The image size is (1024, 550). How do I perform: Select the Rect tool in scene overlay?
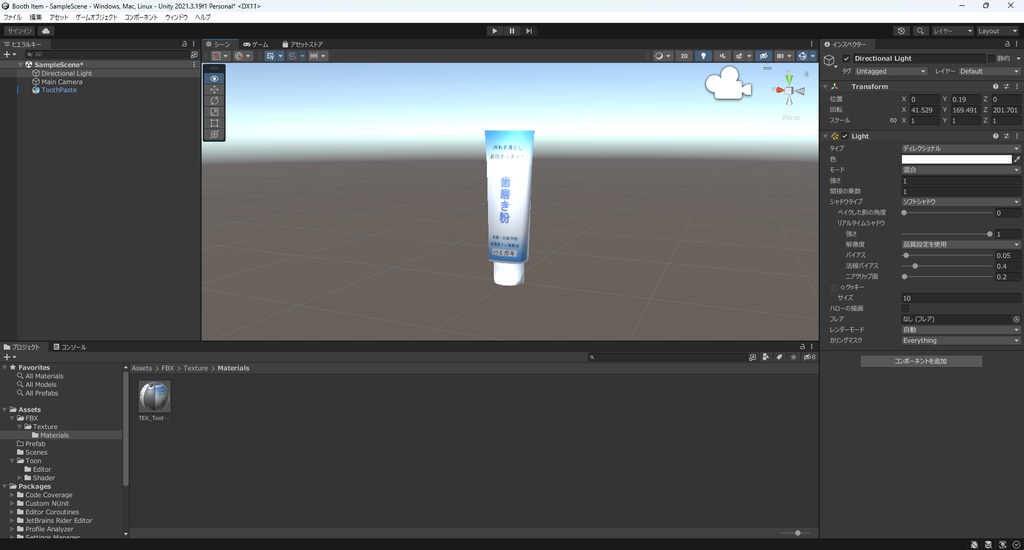[214, 123]
